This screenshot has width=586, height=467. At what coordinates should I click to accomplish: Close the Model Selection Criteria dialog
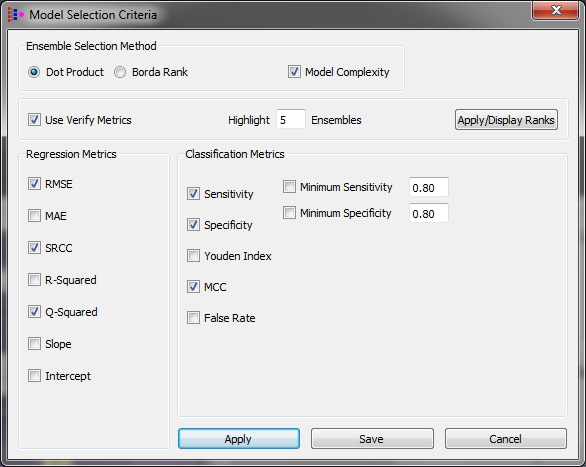(x=556, y=10)
